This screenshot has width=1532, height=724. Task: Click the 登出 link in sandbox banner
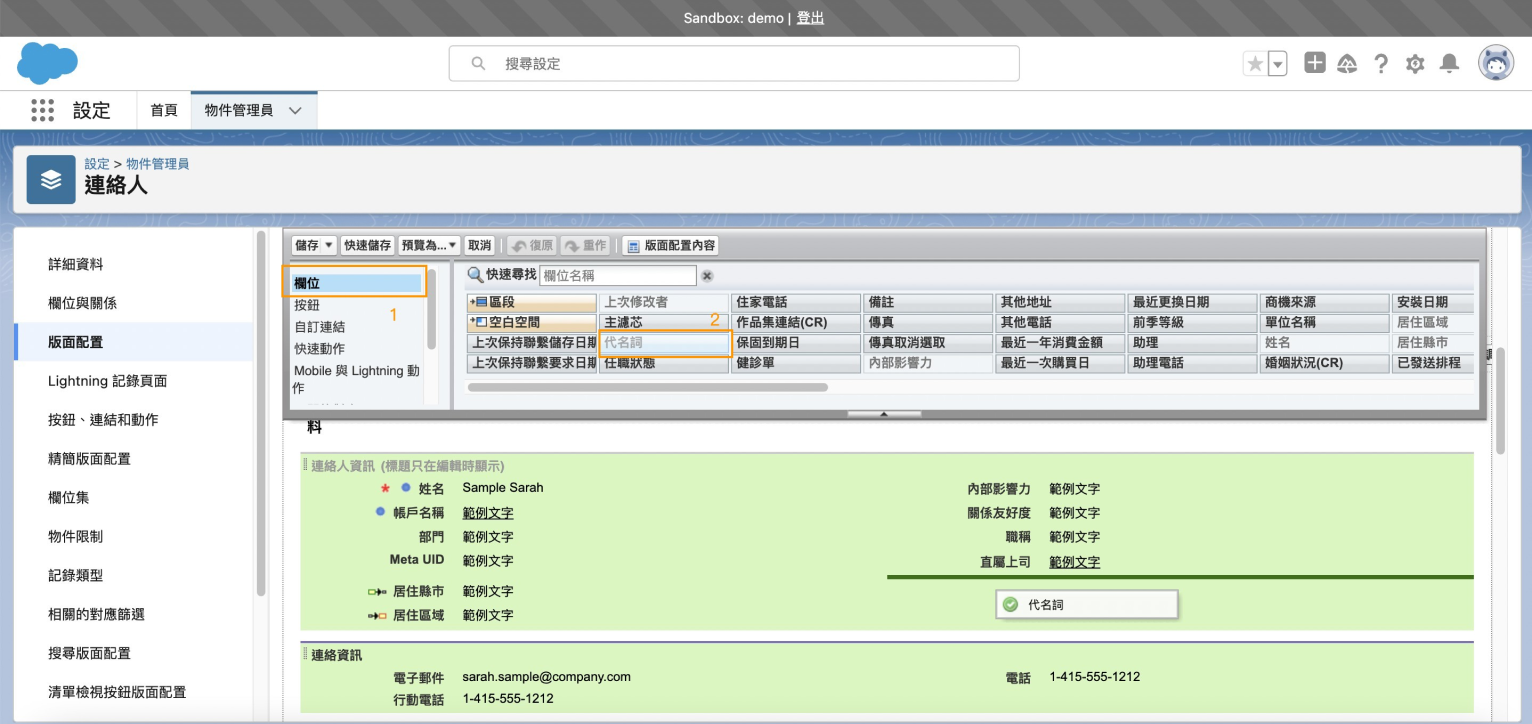coord(810,18)
